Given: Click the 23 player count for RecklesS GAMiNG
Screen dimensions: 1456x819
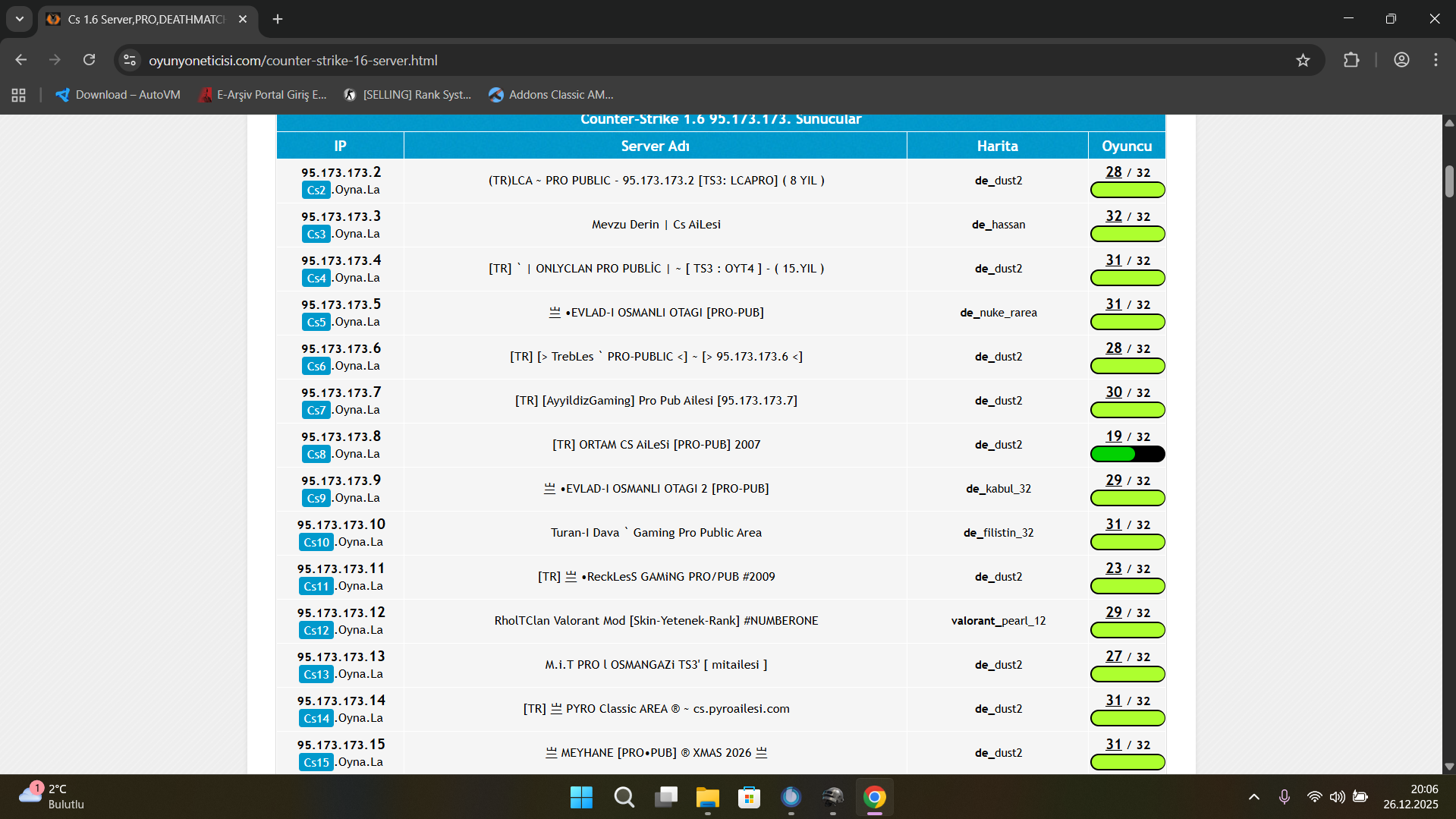Looking at the screenshot, I should (x=1113, y=569).
